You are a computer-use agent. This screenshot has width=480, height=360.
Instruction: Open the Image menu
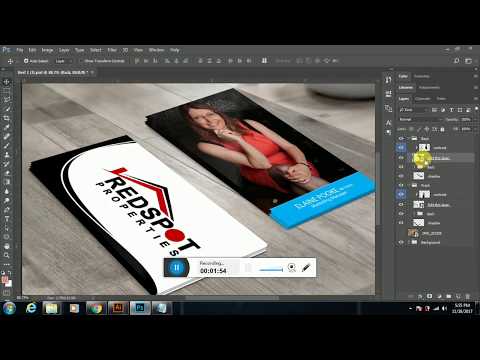pos(47,50)
